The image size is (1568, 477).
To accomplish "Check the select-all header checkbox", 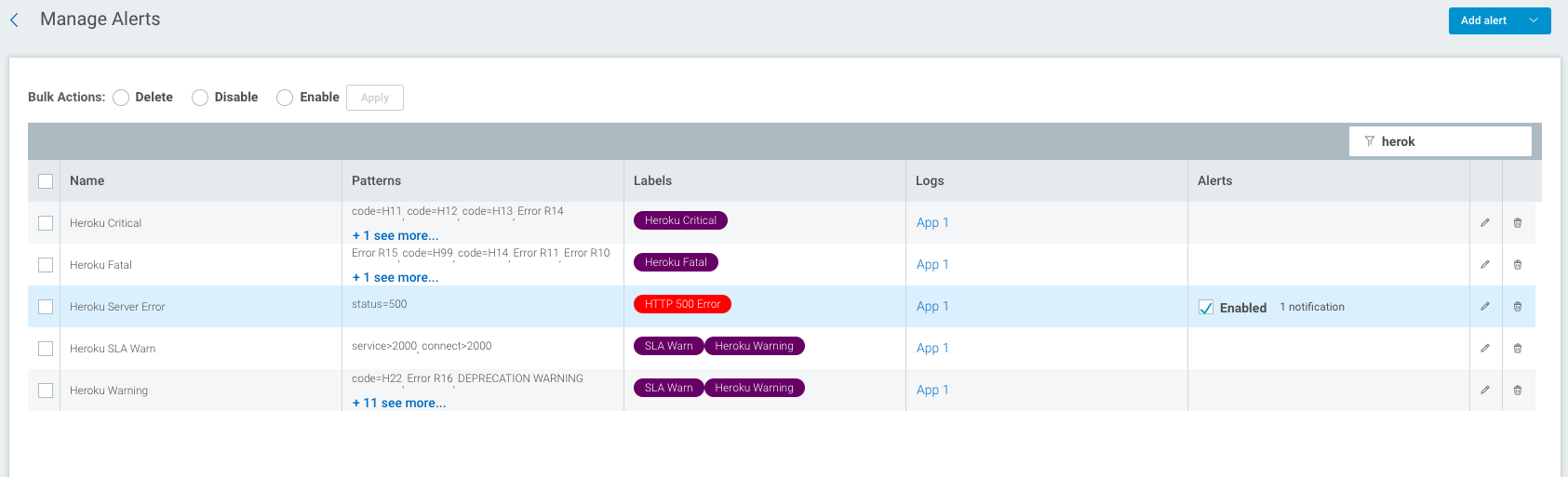I will [46, 181].
